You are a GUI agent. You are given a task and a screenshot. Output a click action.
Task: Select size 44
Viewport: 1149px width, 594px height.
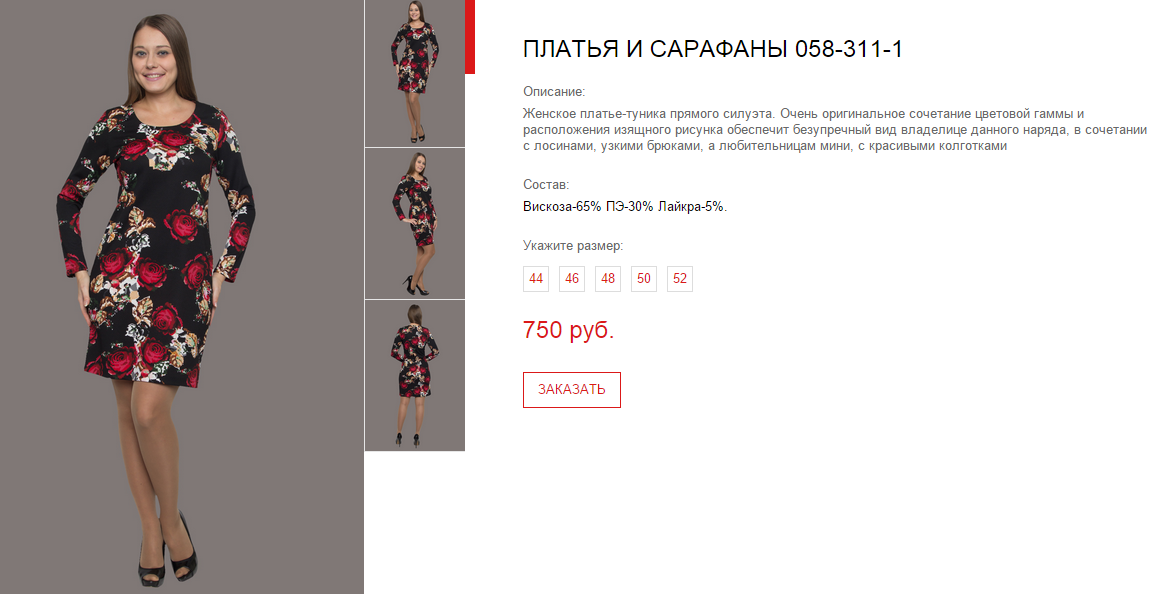pyautogui.click(x=536, y=279)
